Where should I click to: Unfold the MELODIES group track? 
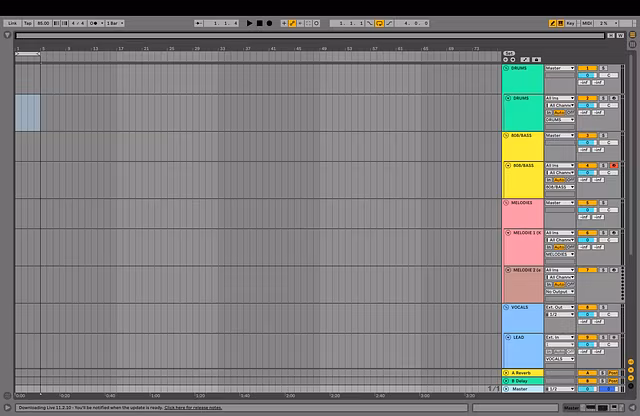(506, 202)
